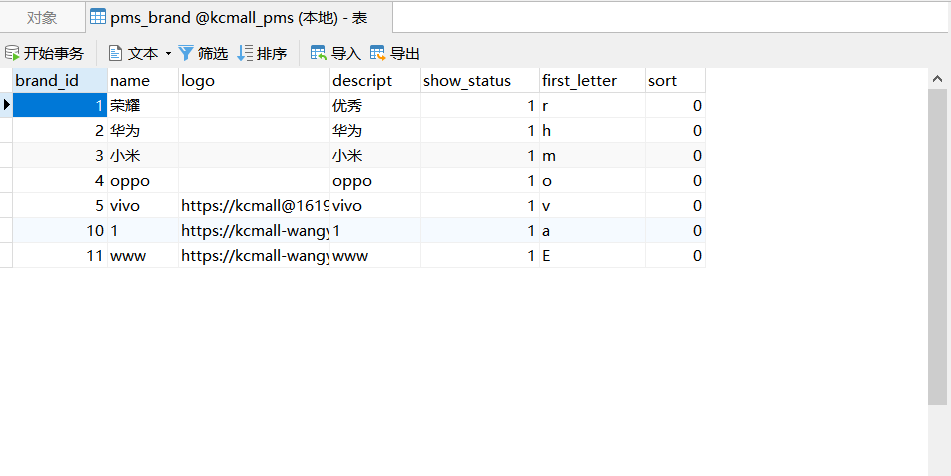This screenshot has height=476, width=951.
Task: Select name cell 华为
Action: [x=143, y=130]
